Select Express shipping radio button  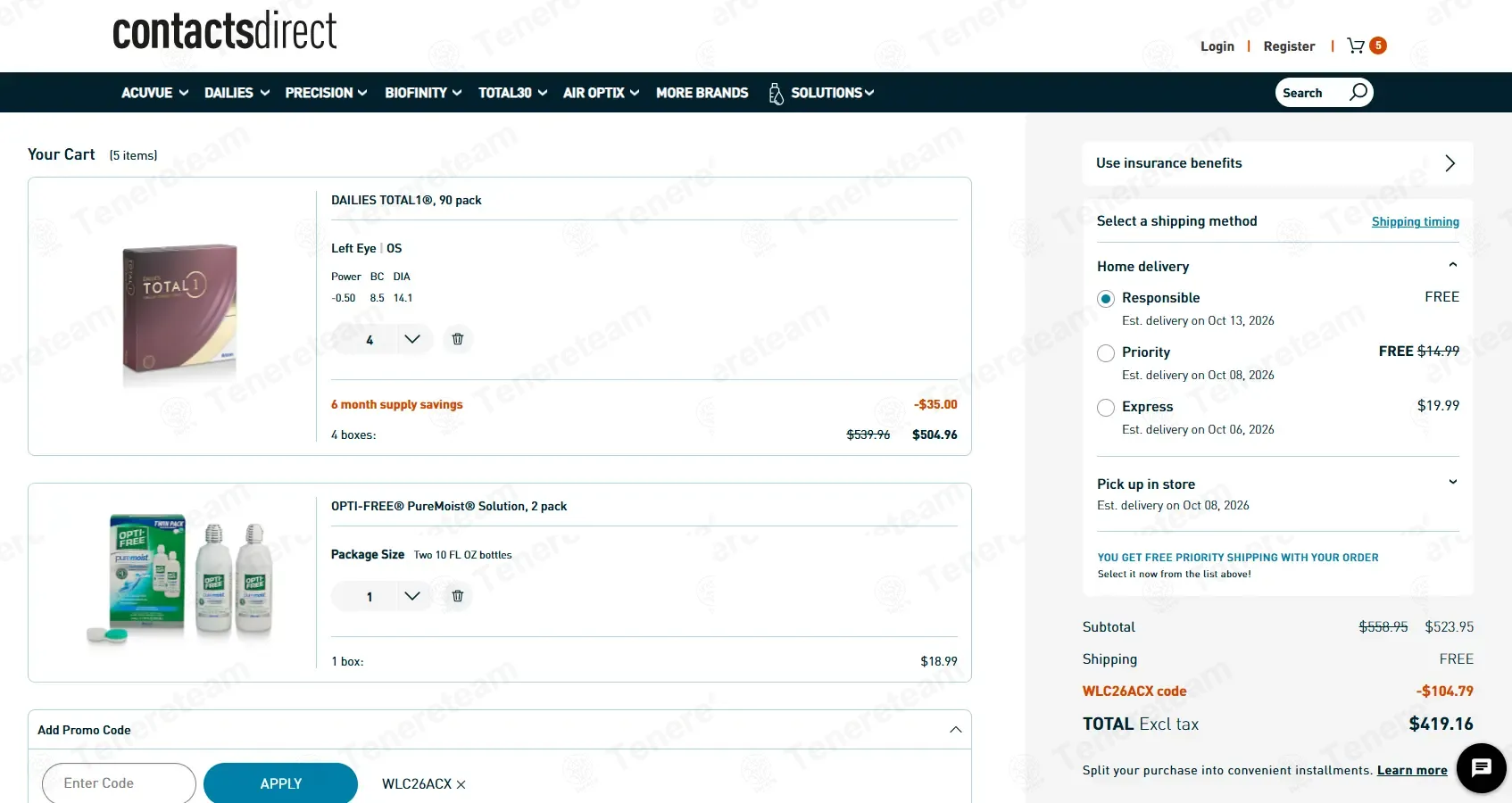[1106, 408]
